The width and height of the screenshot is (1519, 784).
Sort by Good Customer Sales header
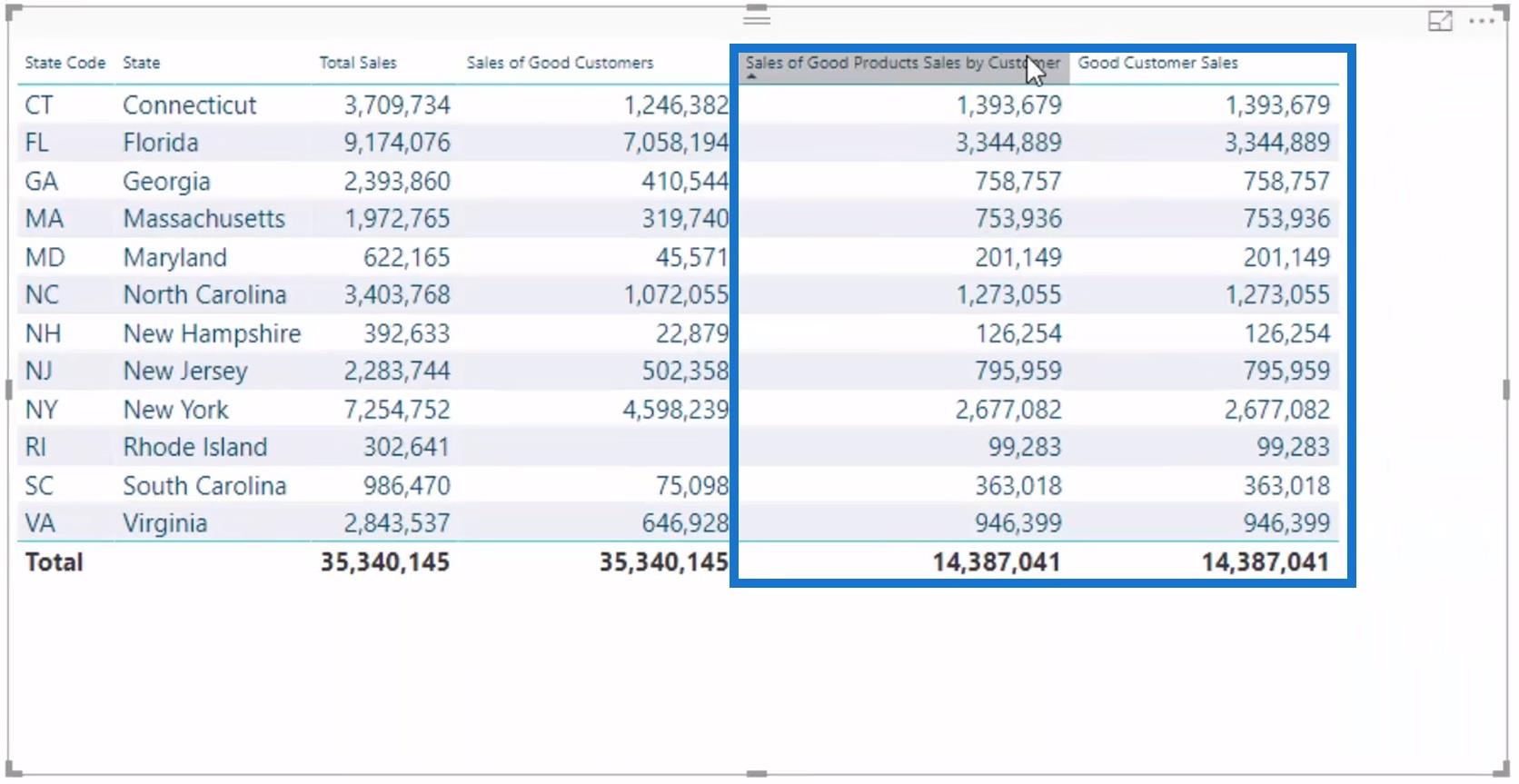tap(1158, 63)
